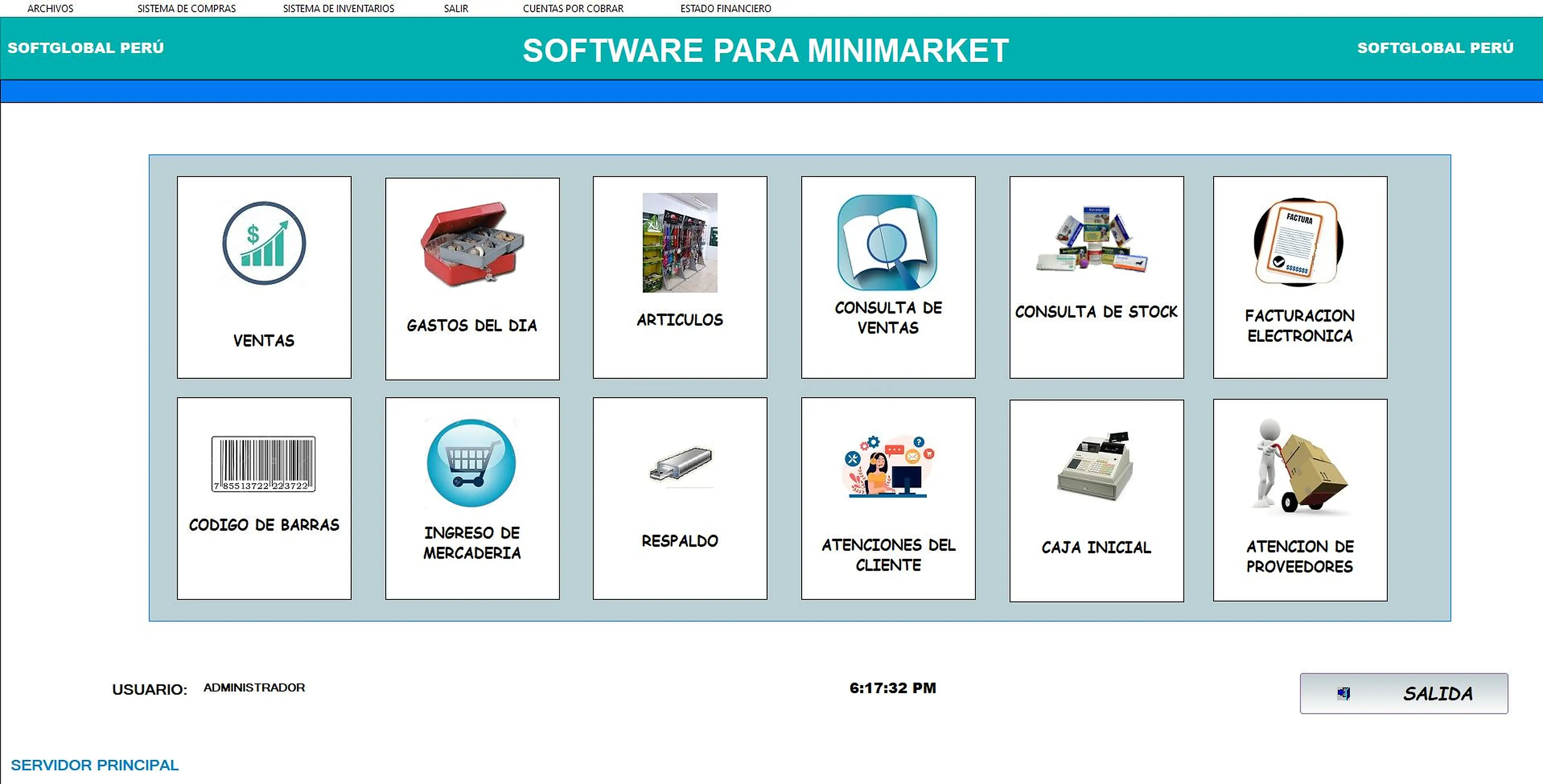Click the magnifying glass book icon

tap(888, 243)
